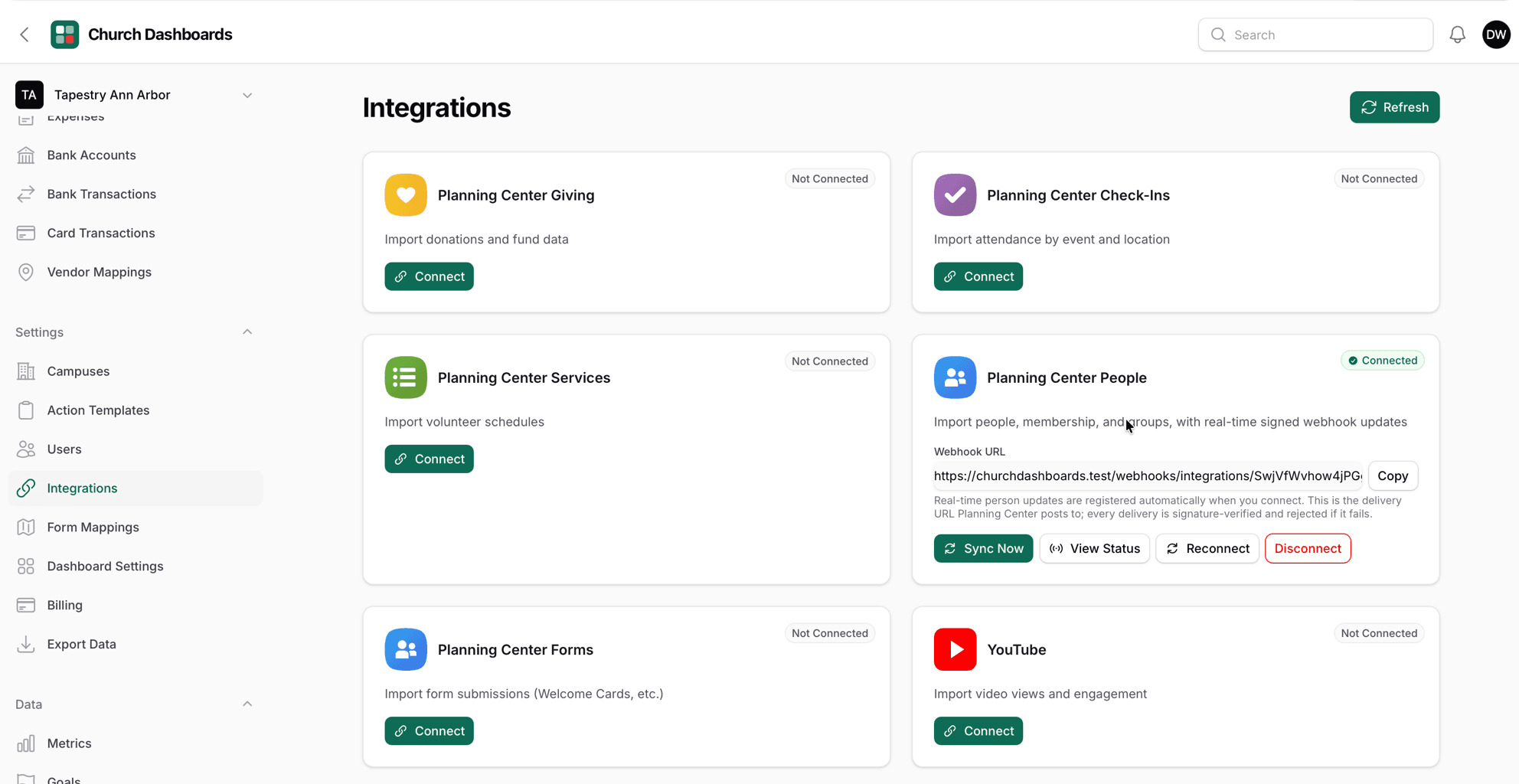
Task: Collapse the Data section chevron
Action: [x=247, y=704]
